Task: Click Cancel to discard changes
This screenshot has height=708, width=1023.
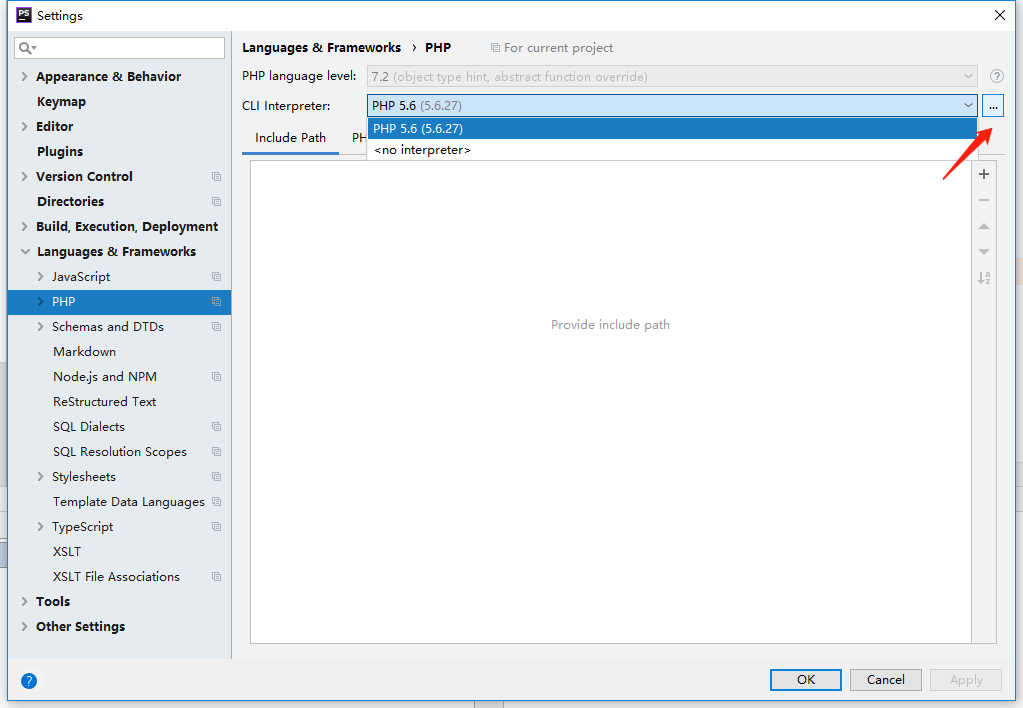Action: [885, 680]
